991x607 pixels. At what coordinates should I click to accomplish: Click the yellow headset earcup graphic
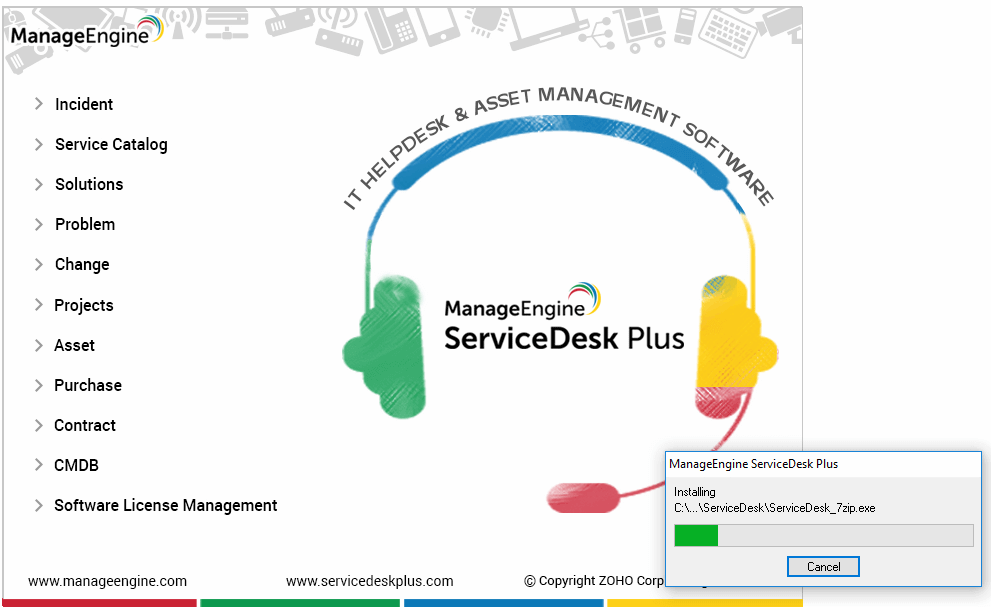[x=736, y=332]
